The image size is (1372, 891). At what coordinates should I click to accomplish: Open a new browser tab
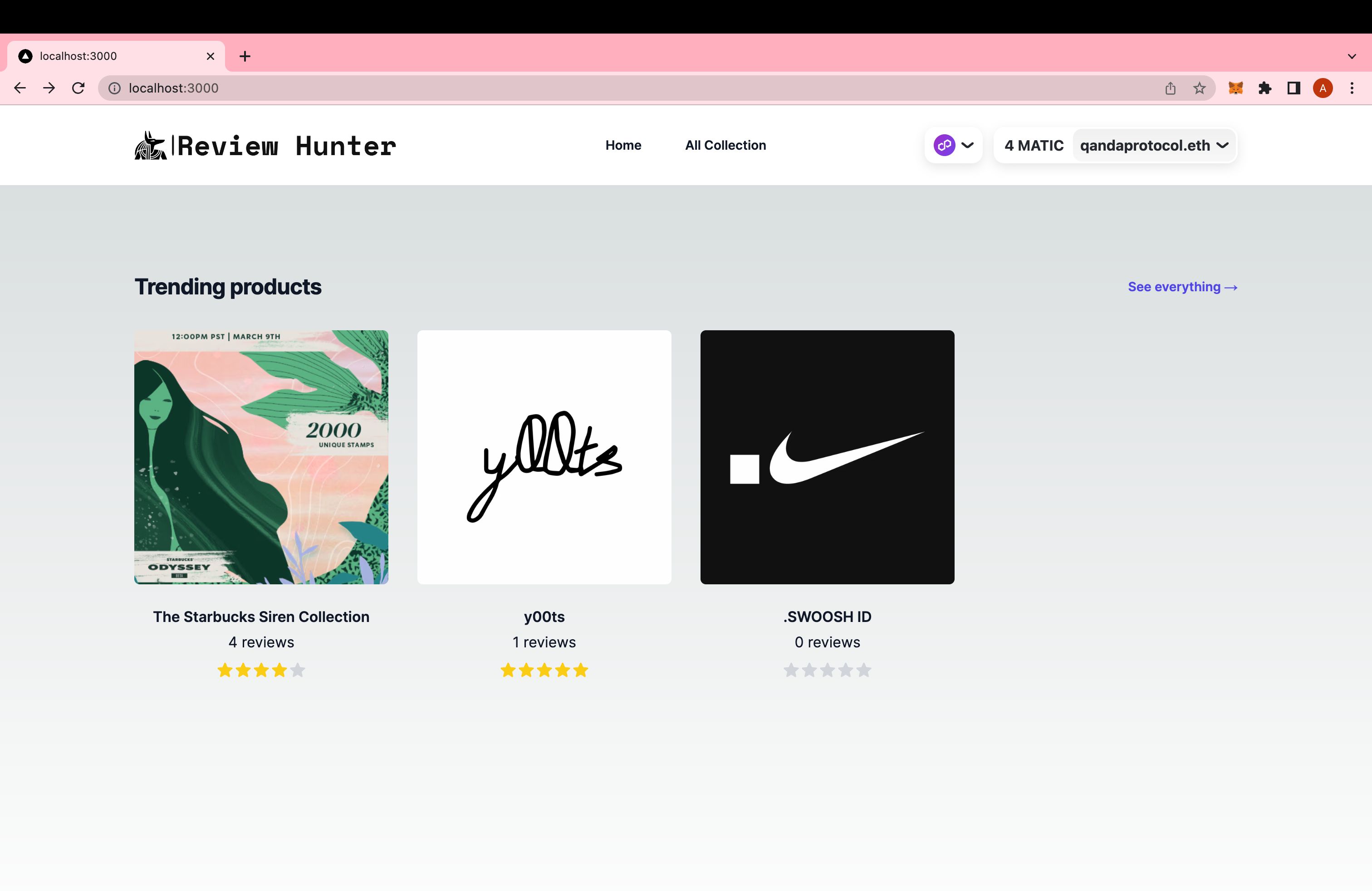[x=245, y=56]
